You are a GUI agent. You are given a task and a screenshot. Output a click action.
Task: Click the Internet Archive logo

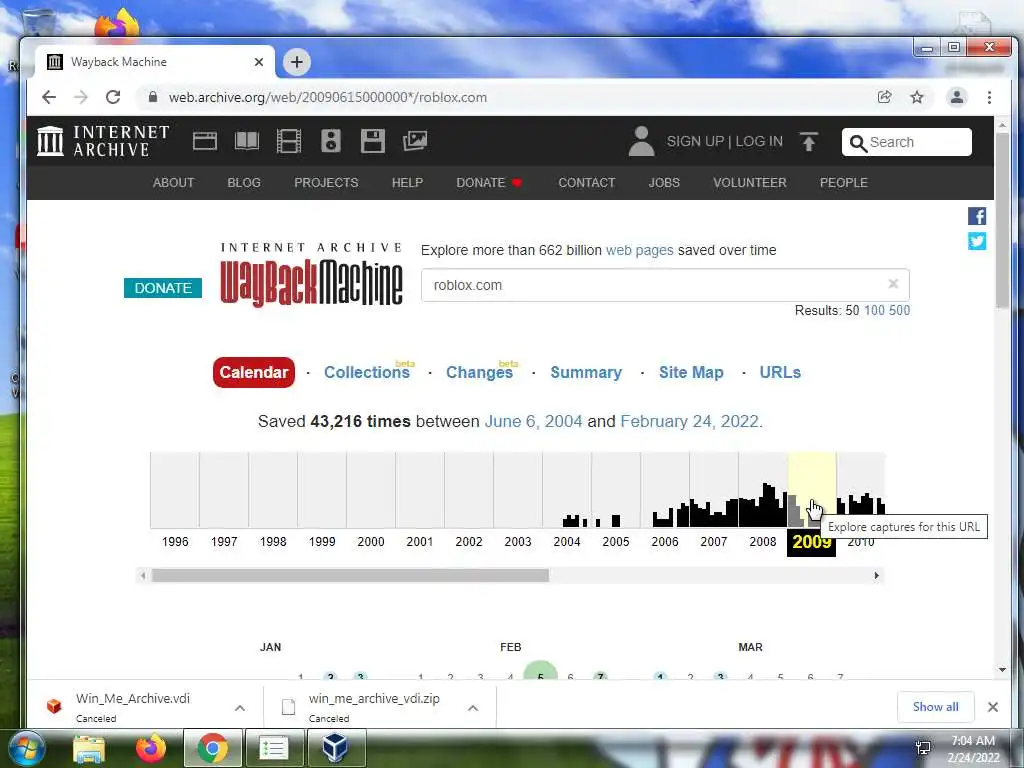(x=103, y=141)
